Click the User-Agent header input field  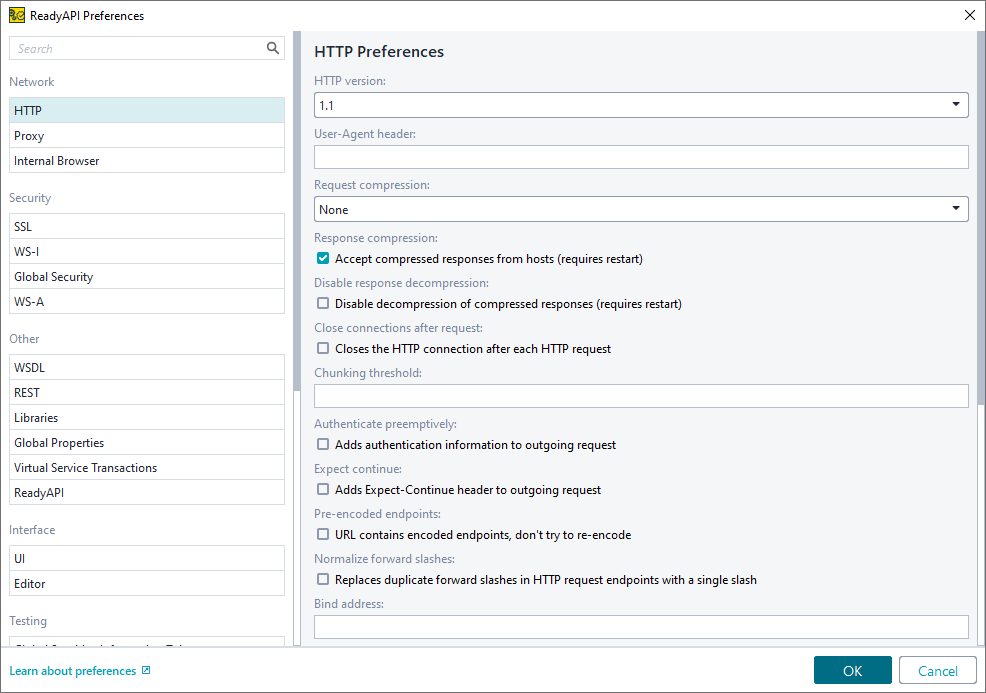(641, 157)
